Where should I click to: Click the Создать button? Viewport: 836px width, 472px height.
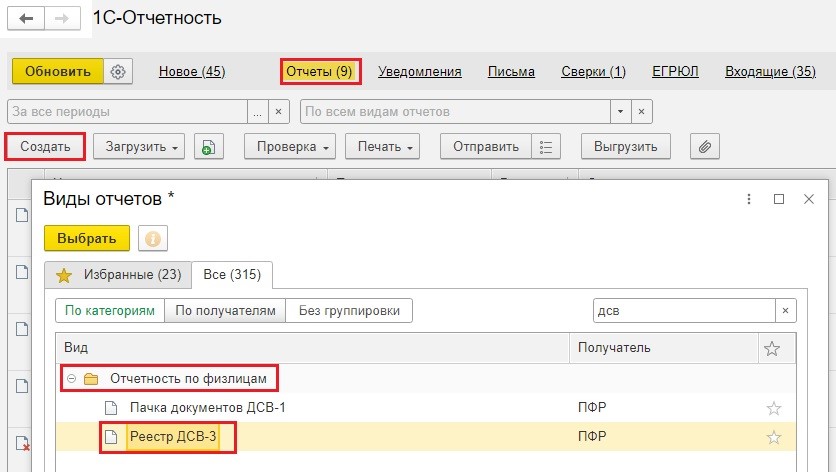coord(45,147)
